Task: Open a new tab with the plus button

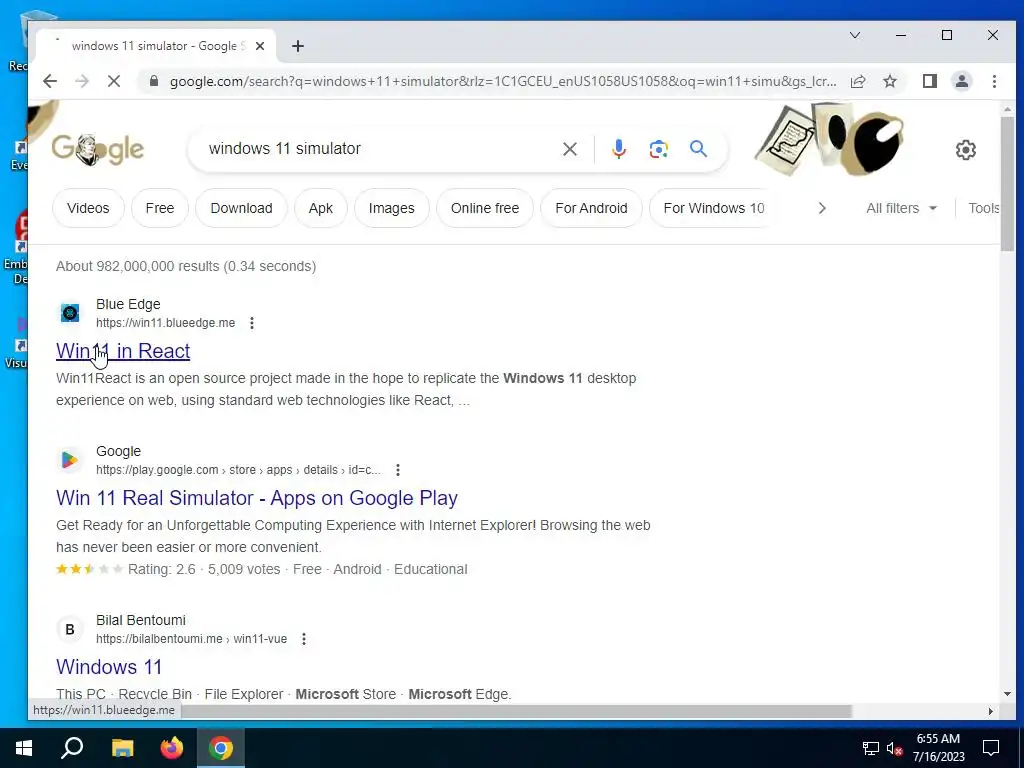Action: [298, 46]
